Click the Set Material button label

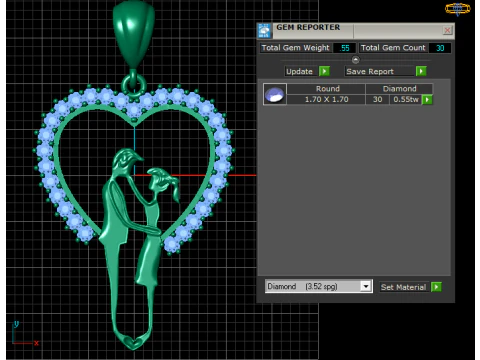[x=404, y=287]
